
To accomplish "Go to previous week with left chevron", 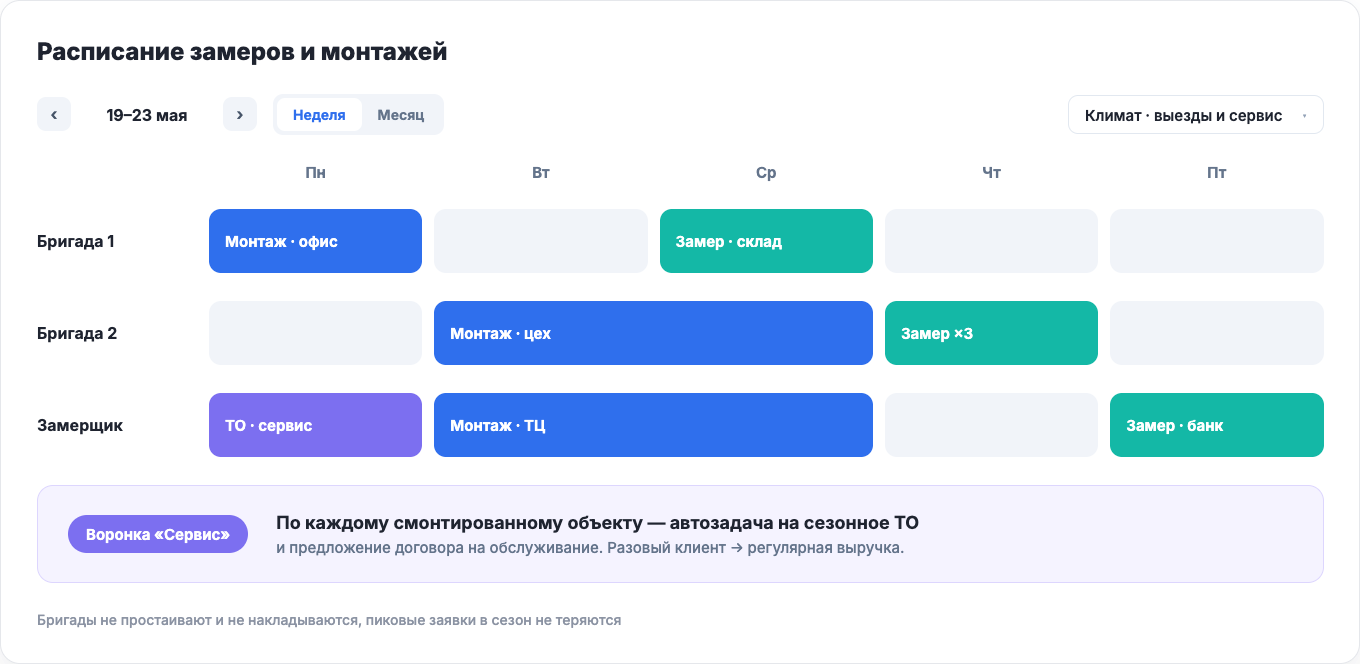I will tap(54, 114).
